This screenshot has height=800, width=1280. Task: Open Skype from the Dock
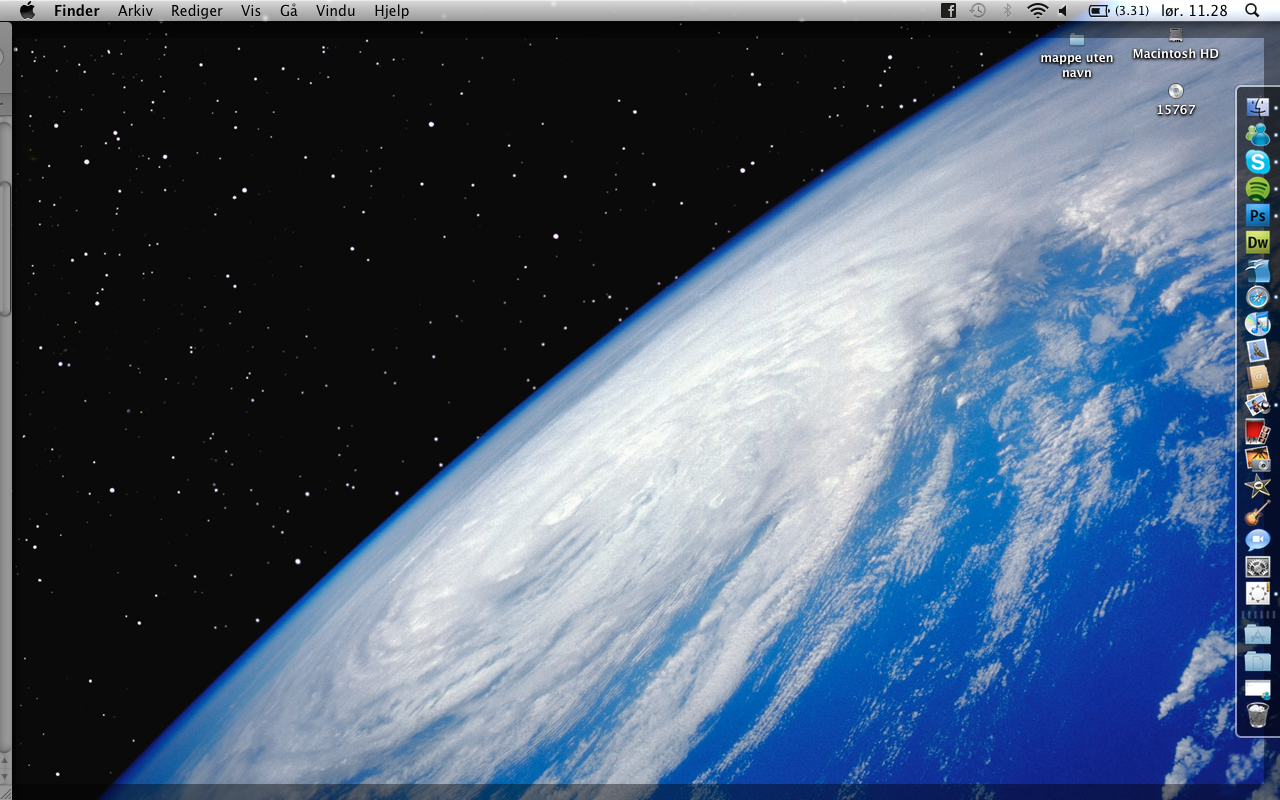pyautogui.click(x=1257, y=161)
